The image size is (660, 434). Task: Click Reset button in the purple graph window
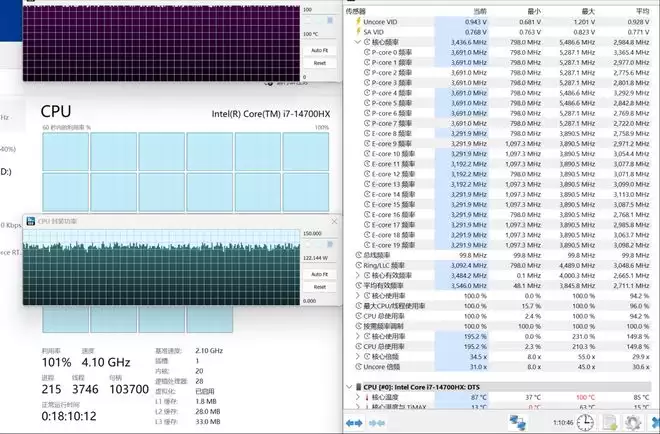point(319,62)
